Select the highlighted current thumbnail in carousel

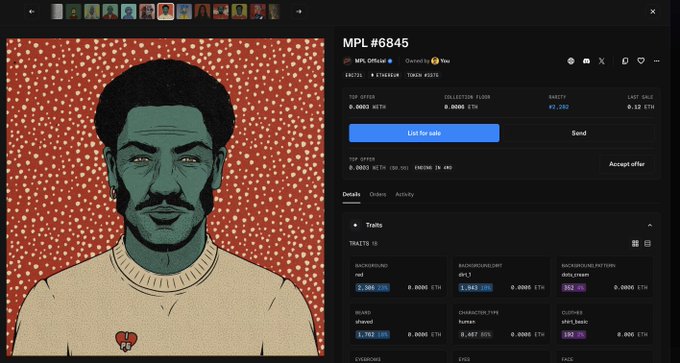(166, 12)
